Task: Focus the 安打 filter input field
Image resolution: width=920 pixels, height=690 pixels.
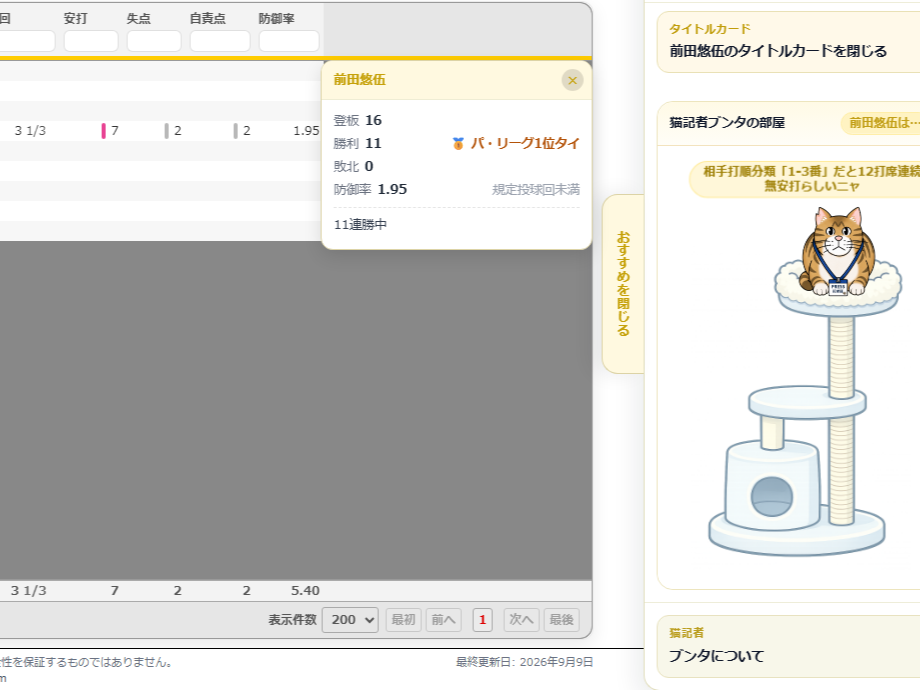Action: (91, 41)
